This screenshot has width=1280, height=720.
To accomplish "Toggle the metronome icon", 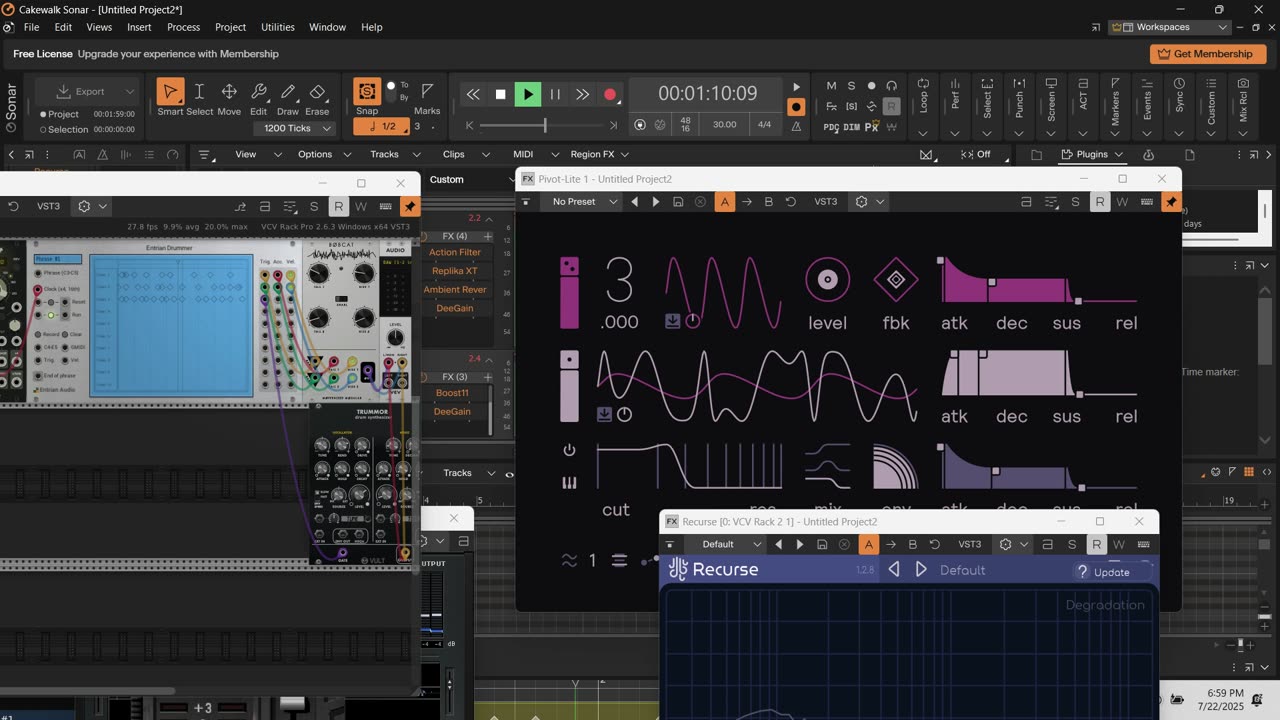I will tap(796, 126).
